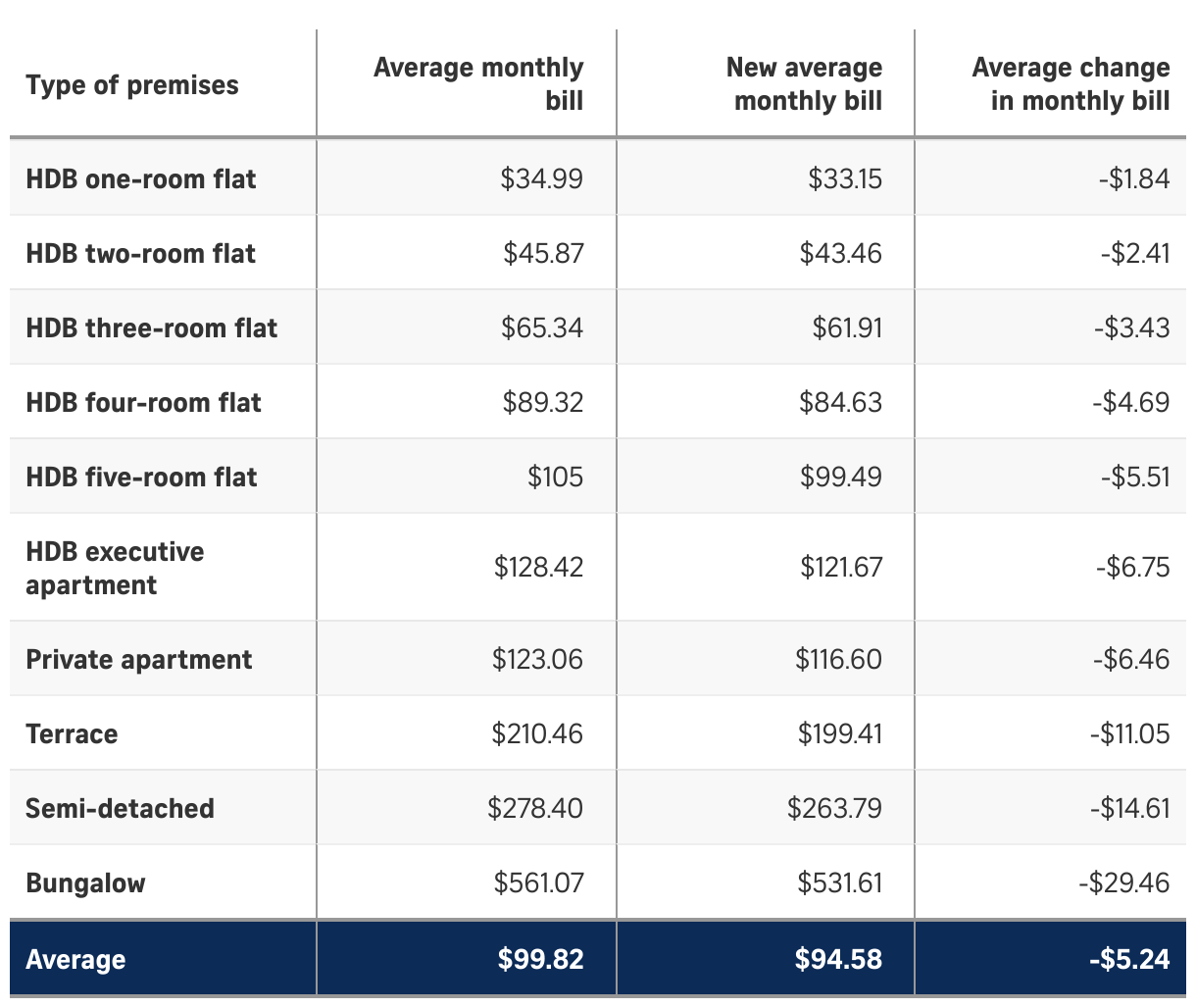Click the 'New average monthly bill' header
The image size is (1196, 1008).
click(x=805, y=84)
